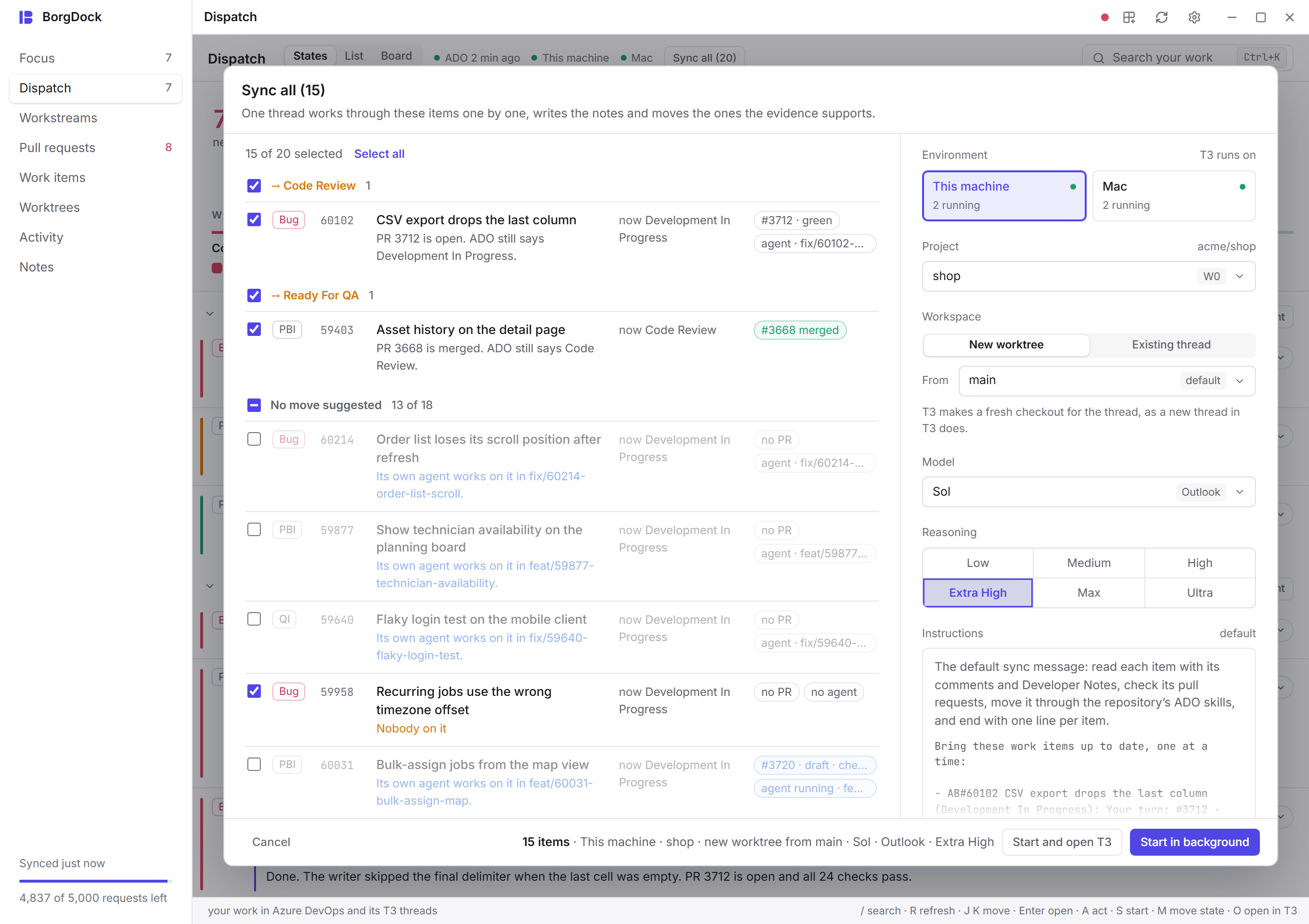This screenshot has width=1309, height=924.
Task: Click the search magnifier icon
Action: click(x=1098, y=58)
